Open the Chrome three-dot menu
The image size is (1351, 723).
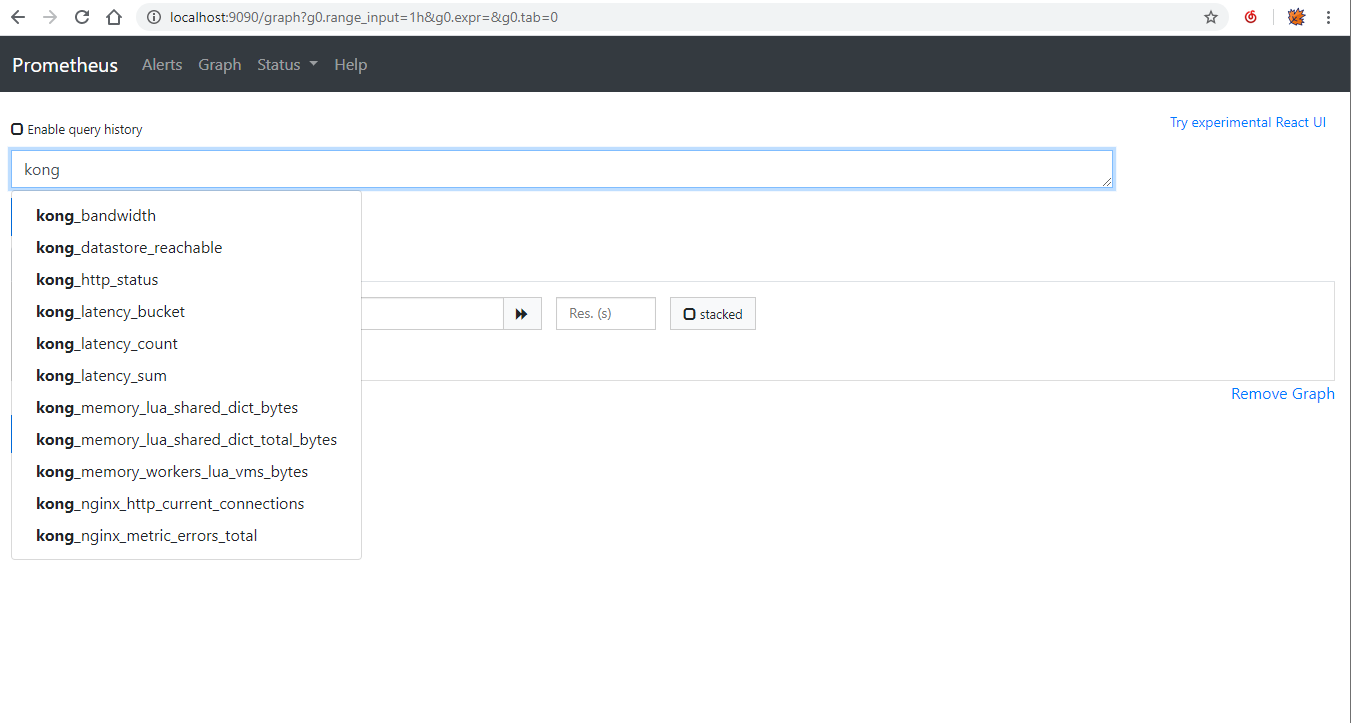(1328, 17)
